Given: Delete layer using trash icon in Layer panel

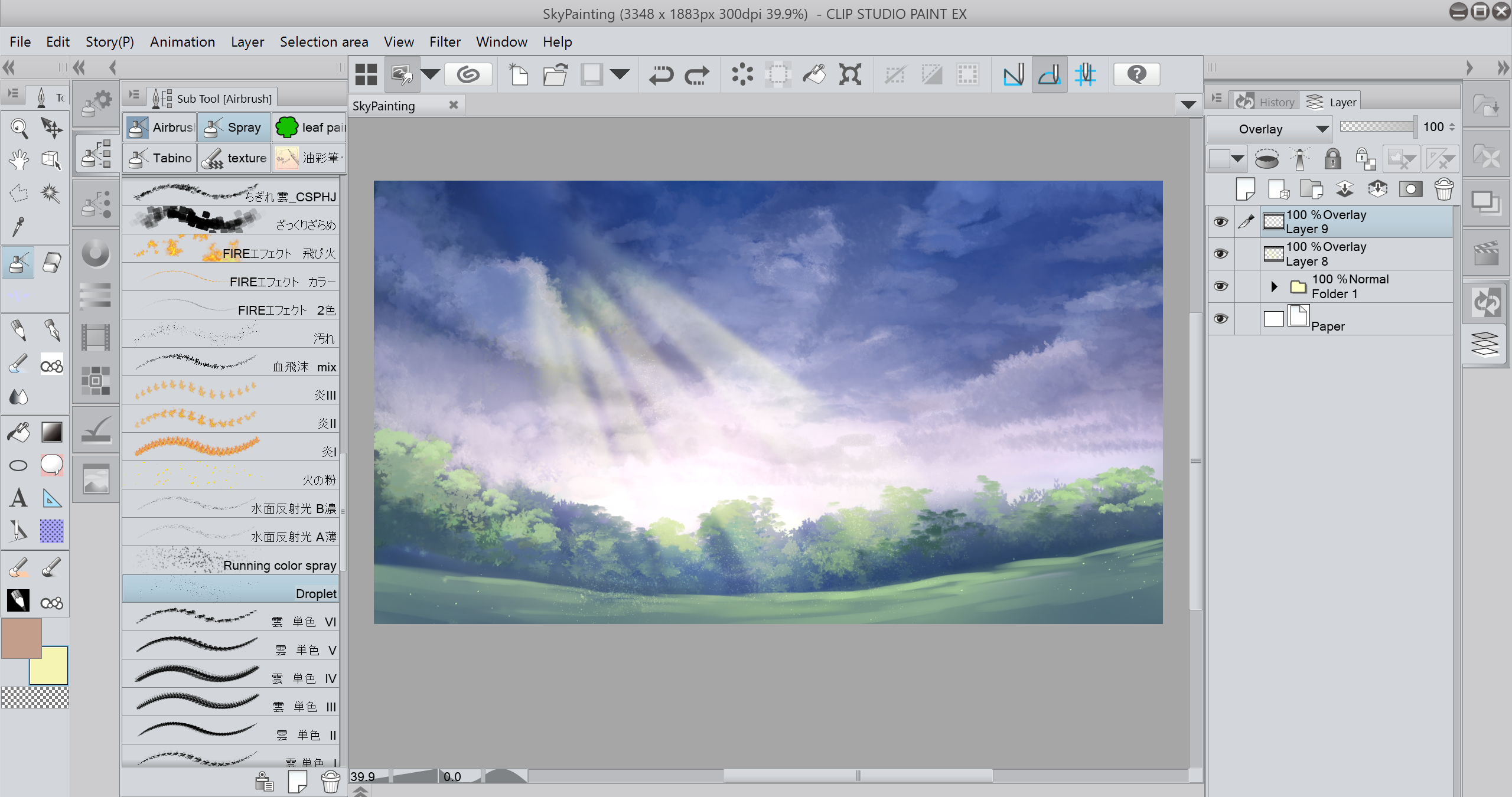Looking at the screenshot, I should click(1443, 190).
